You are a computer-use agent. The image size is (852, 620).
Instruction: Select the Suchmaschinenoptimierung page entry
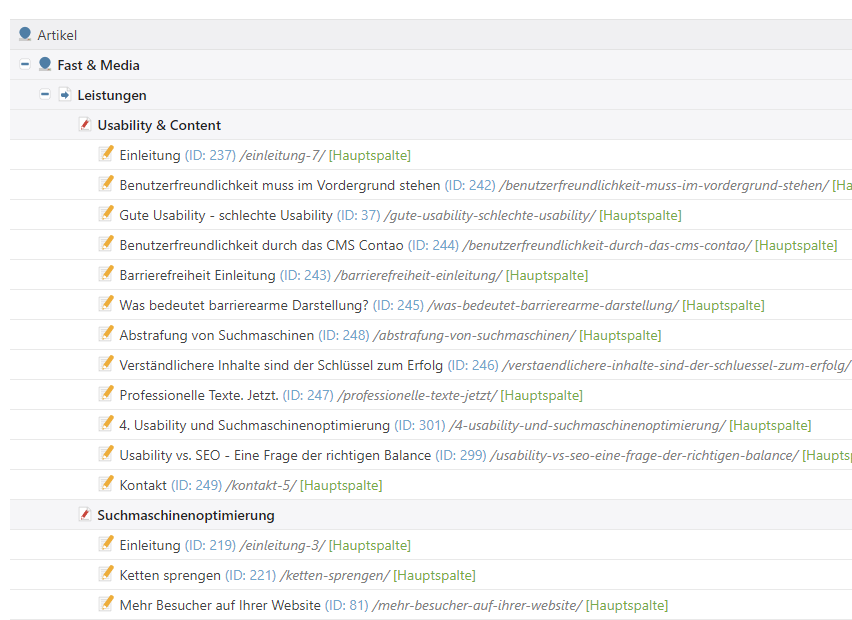[x=186, y=515]
